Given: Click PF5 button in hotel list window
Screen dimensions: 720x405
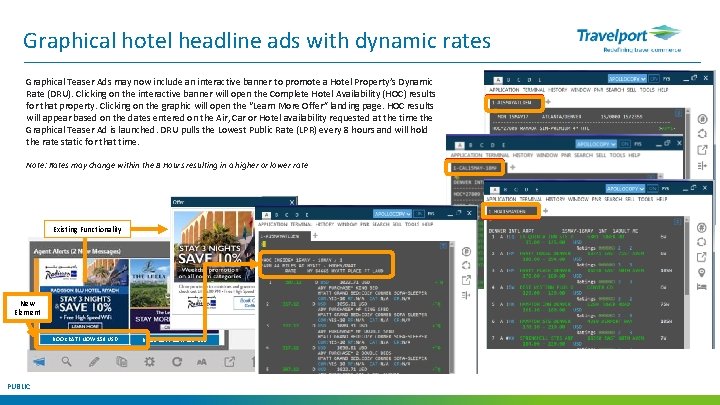Looking at the screenshot, I should [665, 188].
